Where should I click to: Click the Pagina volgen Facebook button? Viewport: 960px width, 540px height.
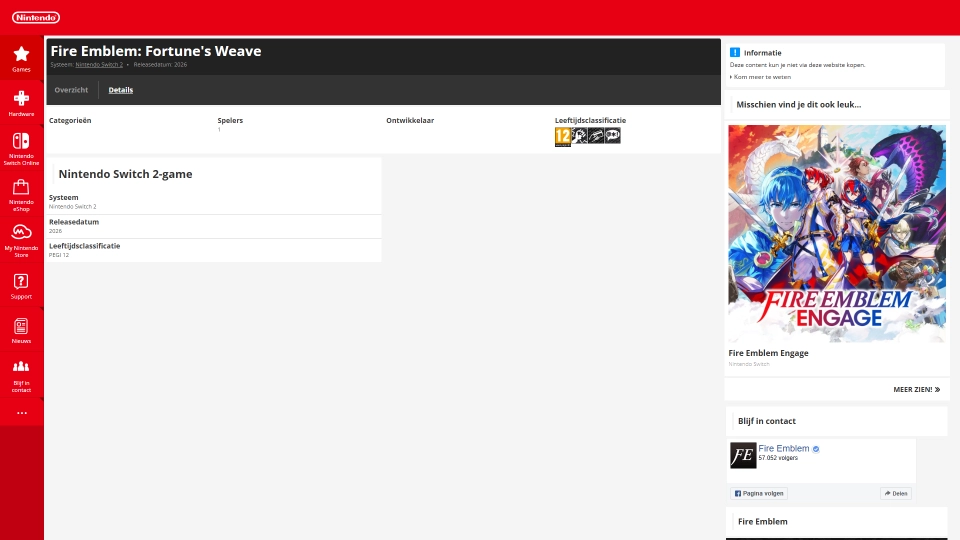click(x=759, y=493)
